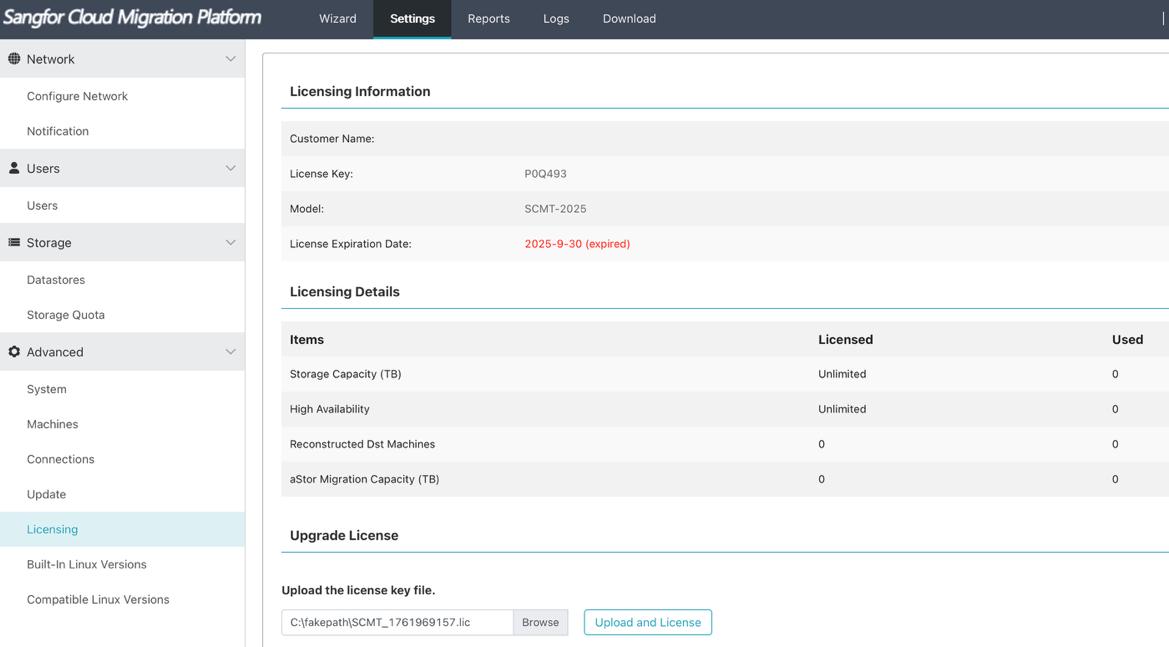Viewport: 1169px width, 647px height.
Task: Click the license file path field
Action: pos(397,622)
